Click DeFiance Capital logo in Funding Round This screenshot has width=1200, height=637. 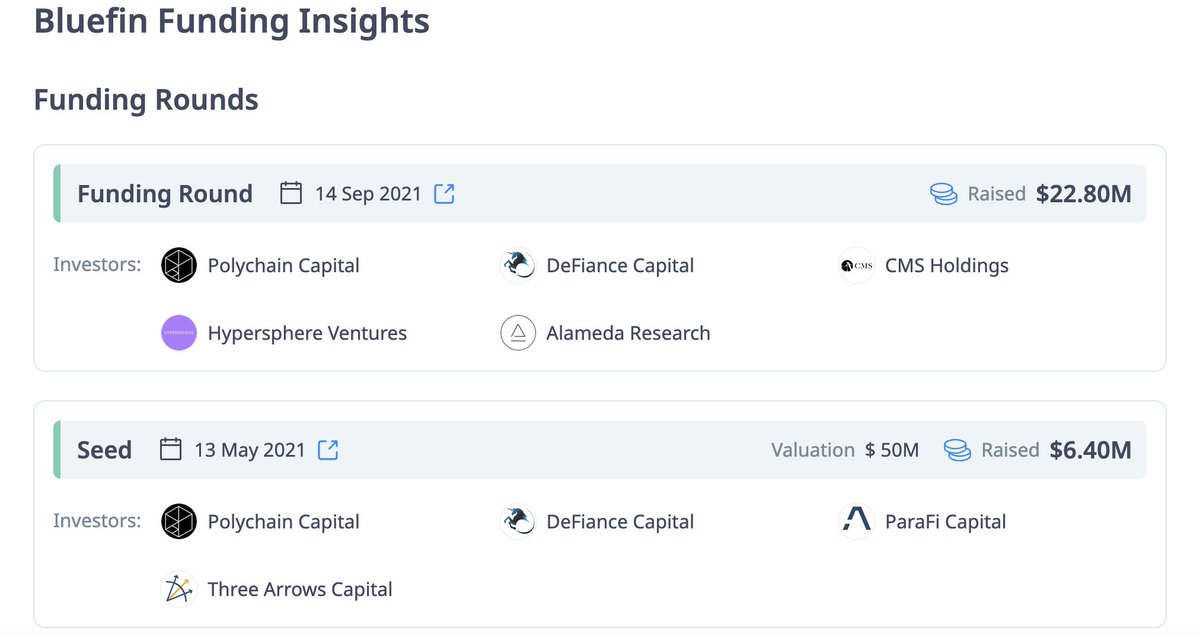pos(518,266)
